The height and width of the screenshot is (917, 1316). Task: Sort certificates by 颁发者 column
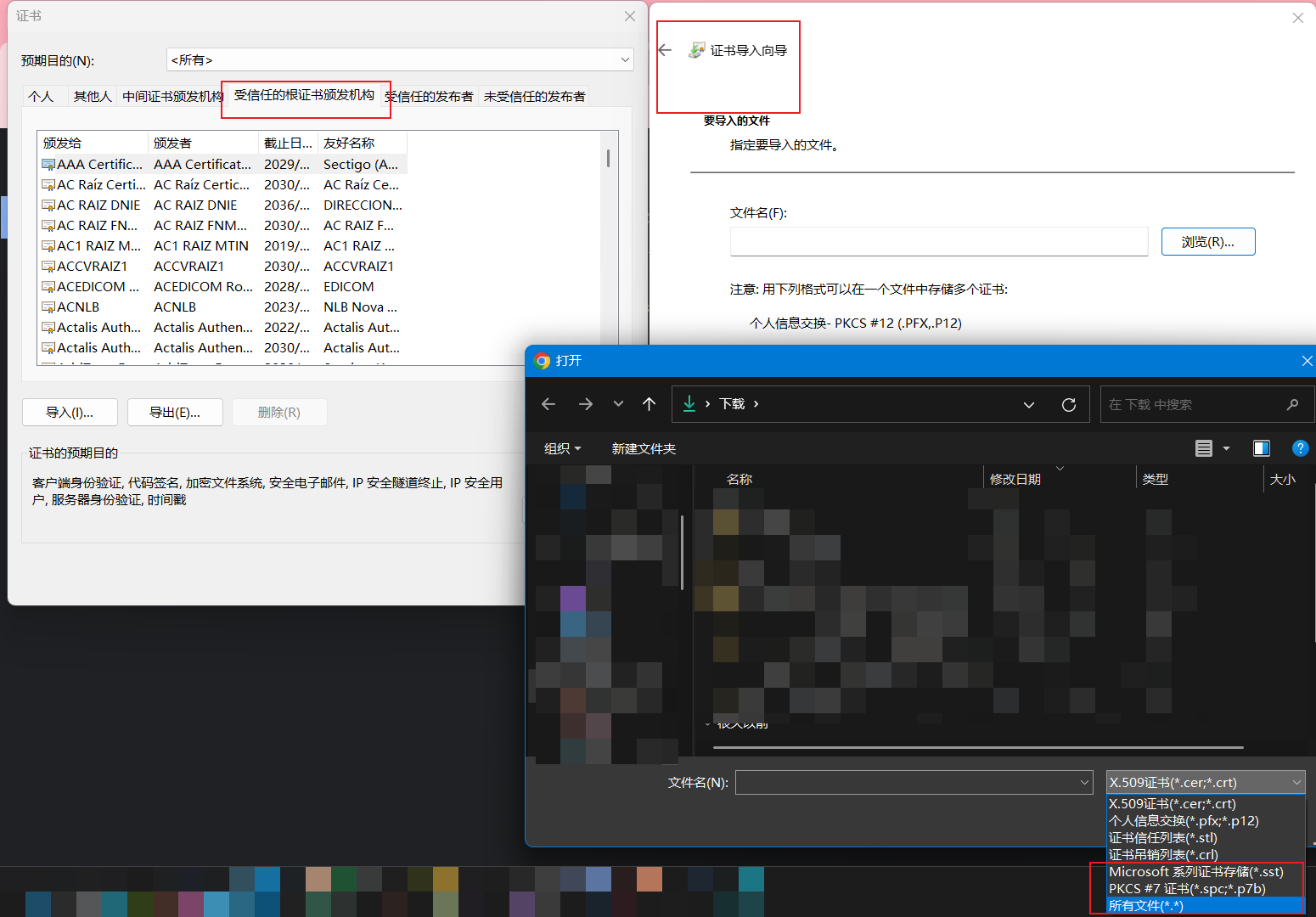coord(203,143)
